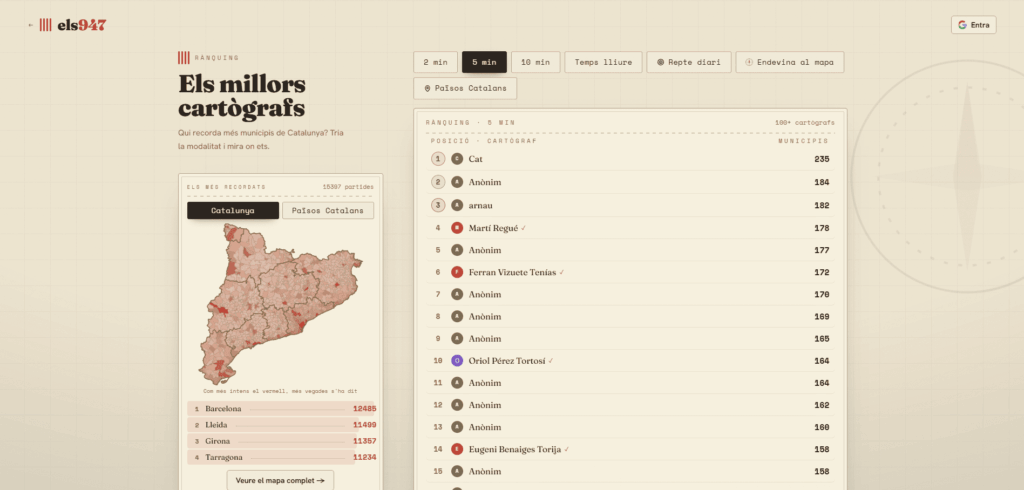Click the name Cat in the ranking

475,159
